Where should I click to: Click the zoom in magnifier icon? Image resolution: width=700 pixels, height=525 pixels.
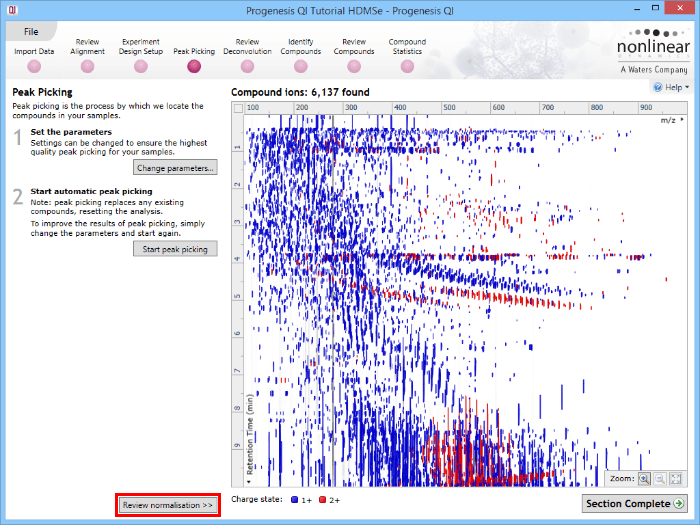(x=644, y=479)
